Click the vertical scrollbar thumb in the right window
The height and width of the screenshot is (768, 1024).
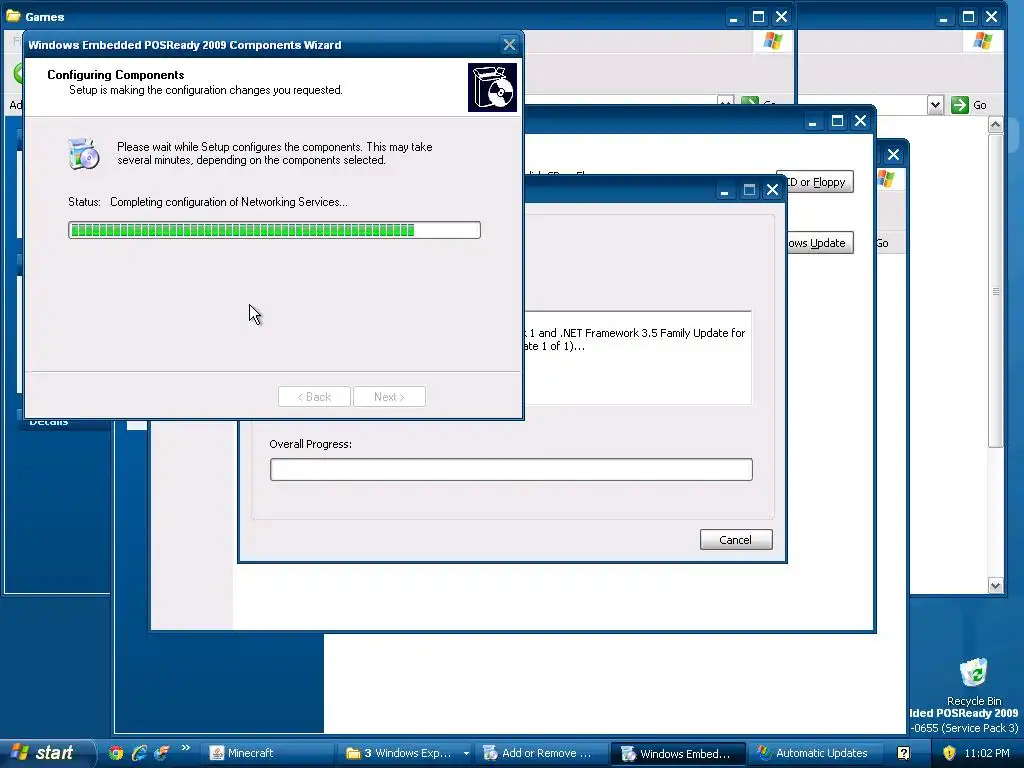(995, 291)
